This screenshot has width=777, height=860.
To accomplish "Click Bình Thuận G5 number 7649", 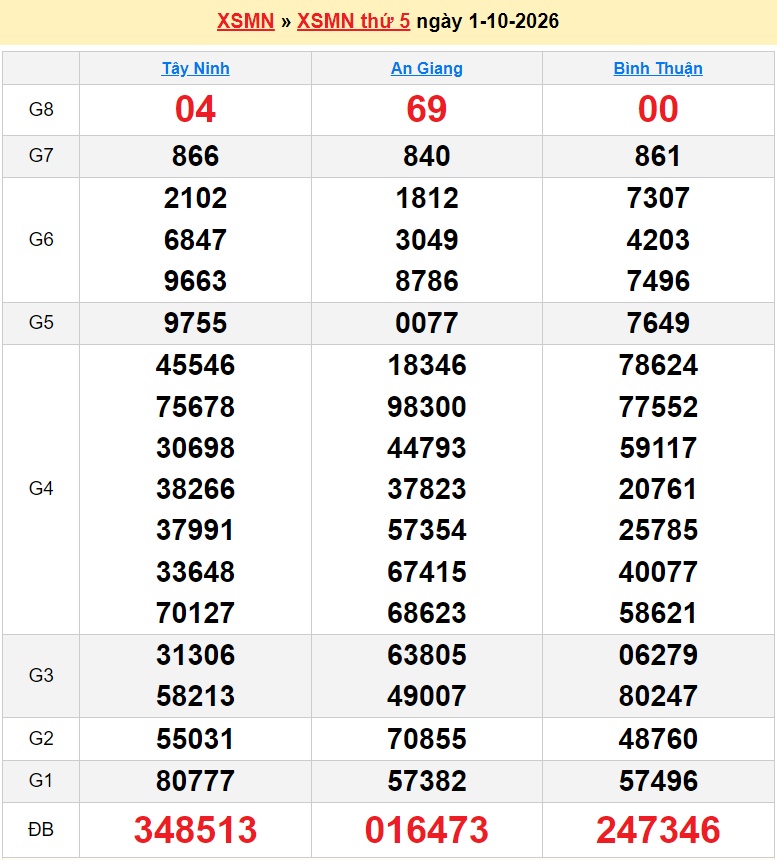I will [658, 323].
